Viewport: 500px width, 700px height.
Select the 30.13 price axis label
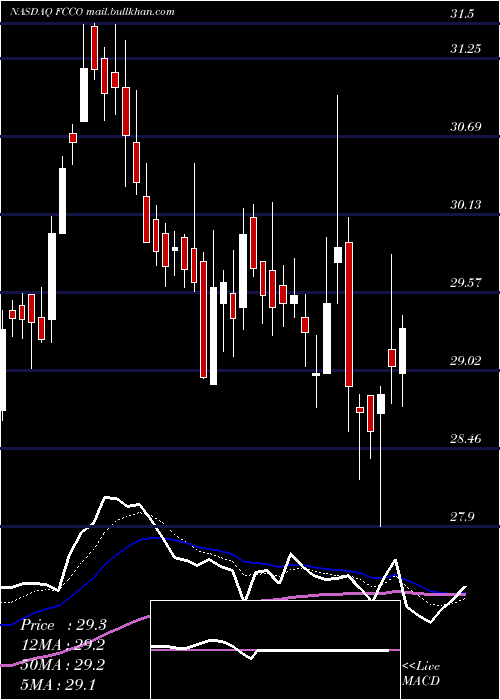click(x=466, y=205)
